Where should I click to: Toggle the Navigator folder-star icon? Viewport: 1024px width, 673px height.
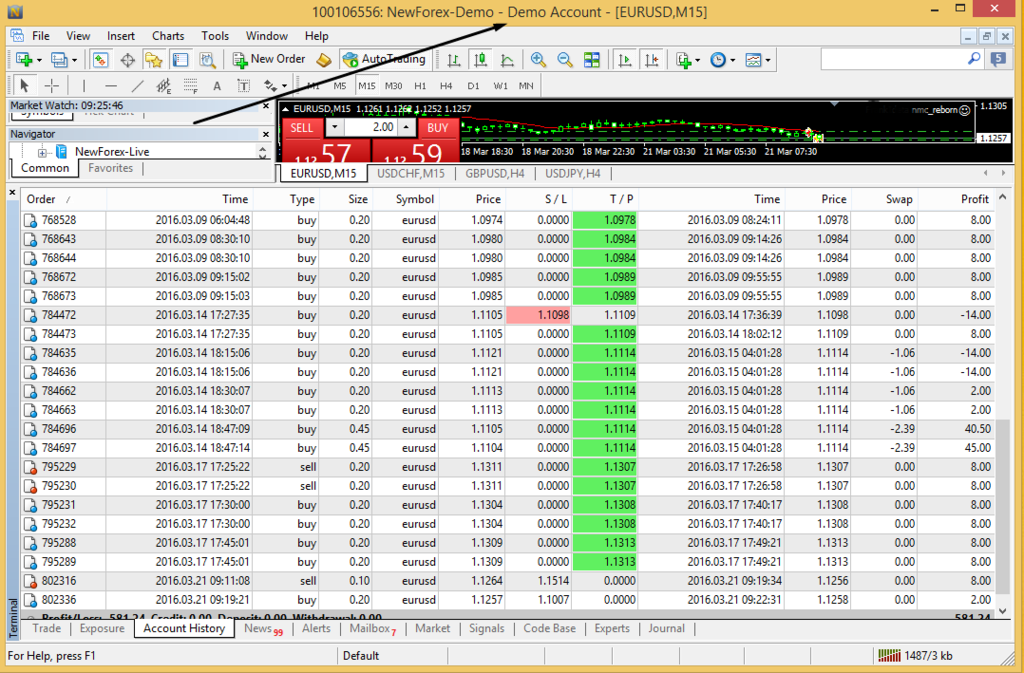point(153,60)
